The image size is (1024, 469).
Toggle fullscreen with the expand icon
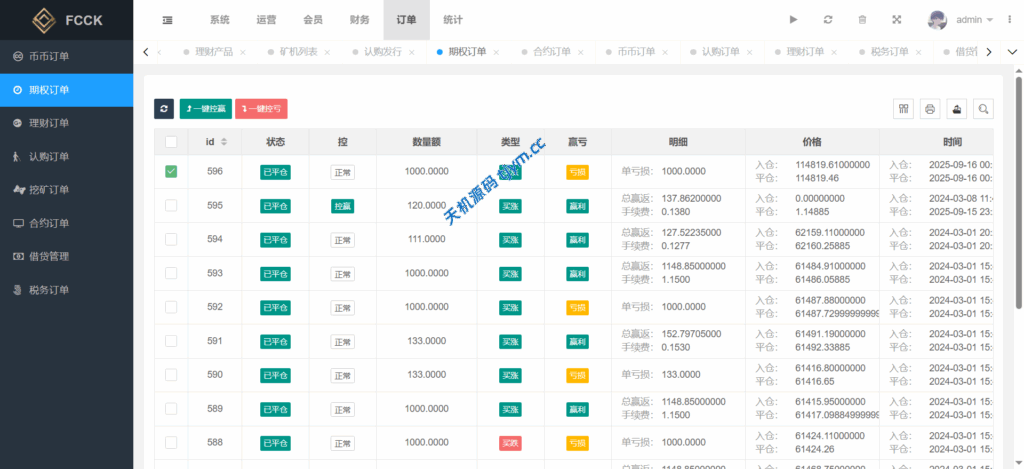897,20
